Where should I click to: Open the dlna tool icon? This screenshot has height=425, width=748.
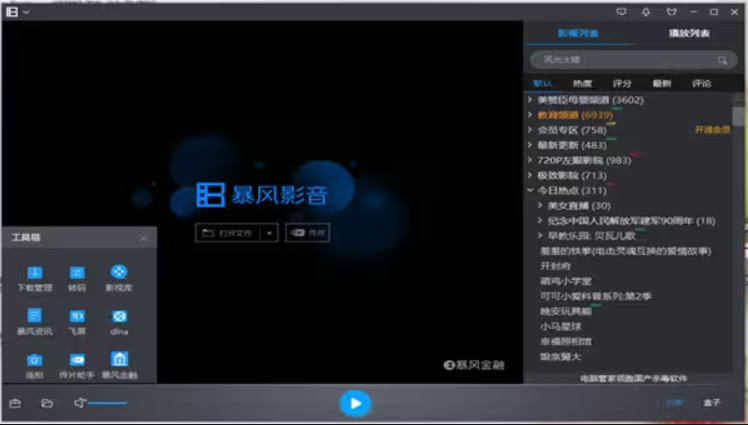pos(119,322)
